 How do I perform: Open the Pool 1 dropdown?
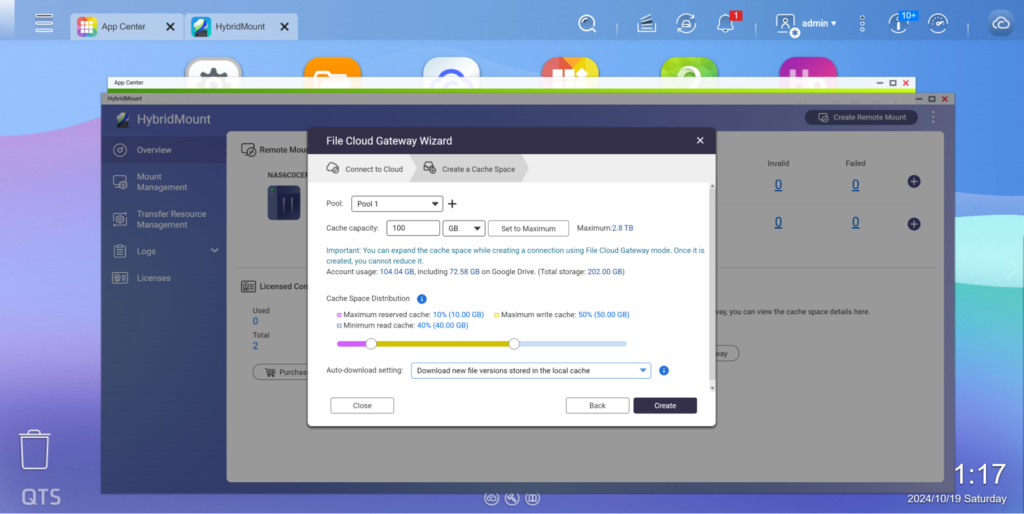pos(397,204)
